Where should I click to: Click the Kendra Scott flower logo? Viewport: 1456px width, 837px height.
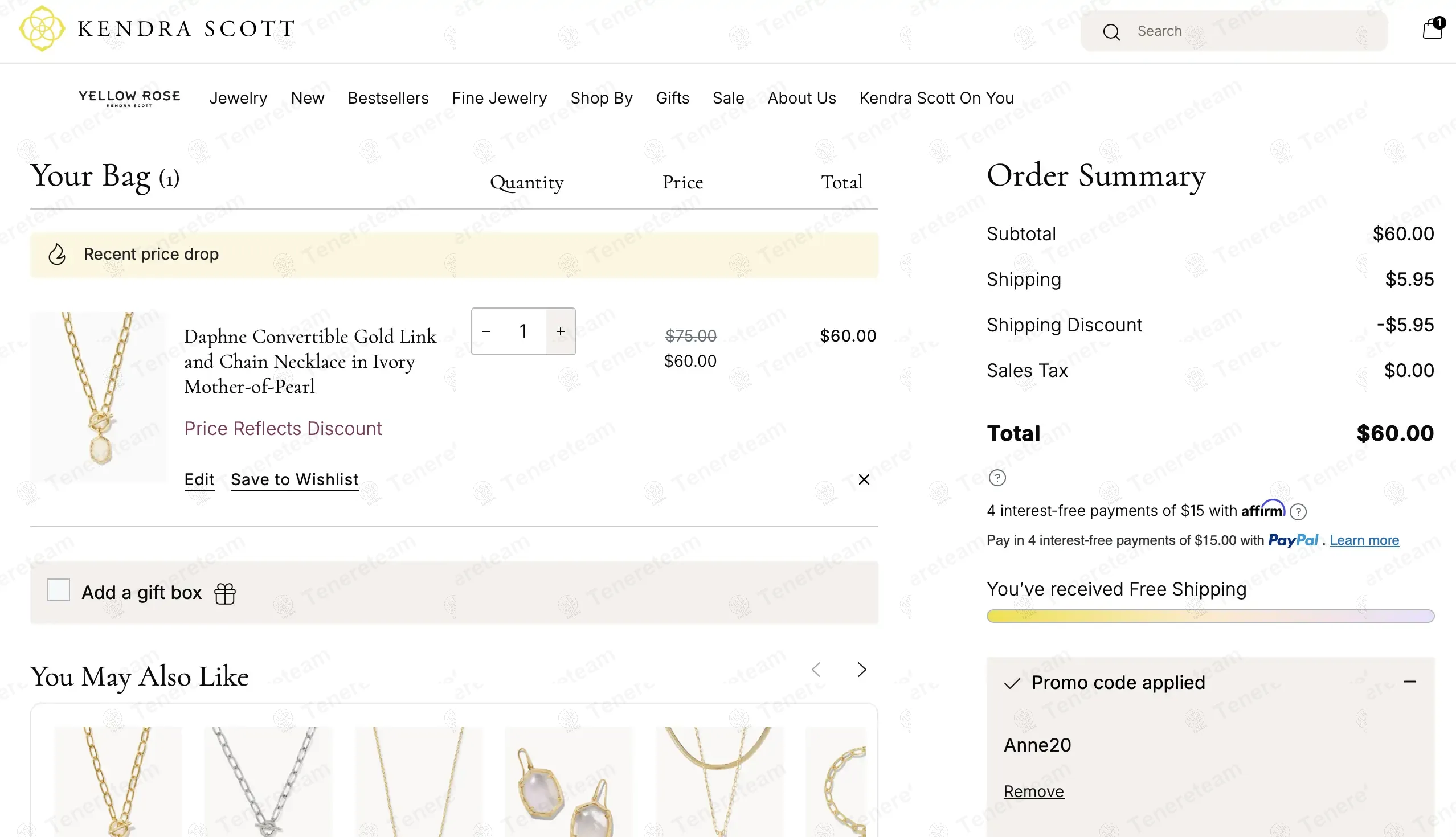tap(42, 28)
